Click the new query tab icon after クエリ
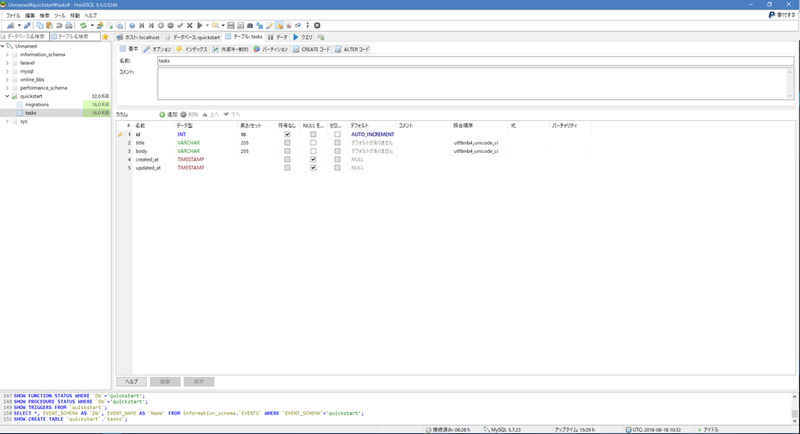The width and height of the screenshot is (800, 434). [x=321, y=37]
